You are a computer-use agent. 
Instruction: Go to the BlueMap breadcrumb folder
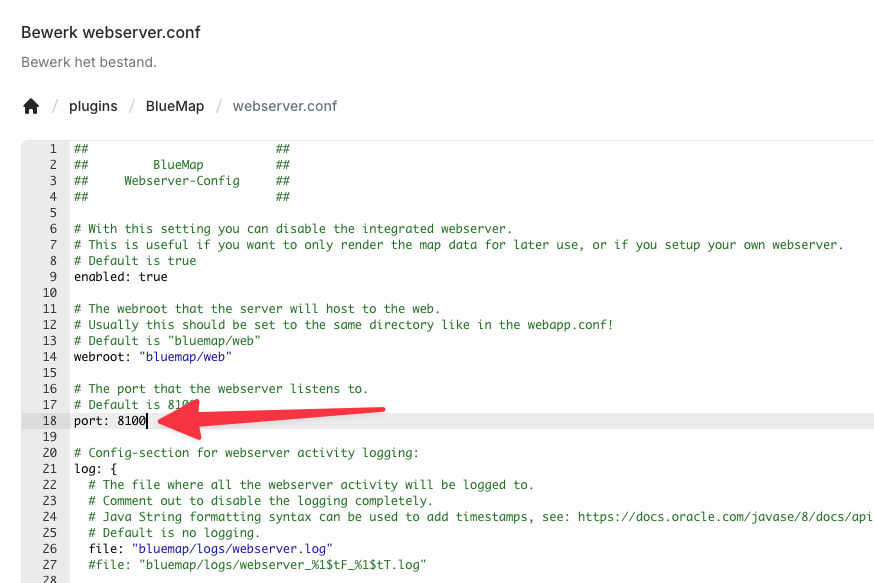pyautogui.click(x=174, y=106)
